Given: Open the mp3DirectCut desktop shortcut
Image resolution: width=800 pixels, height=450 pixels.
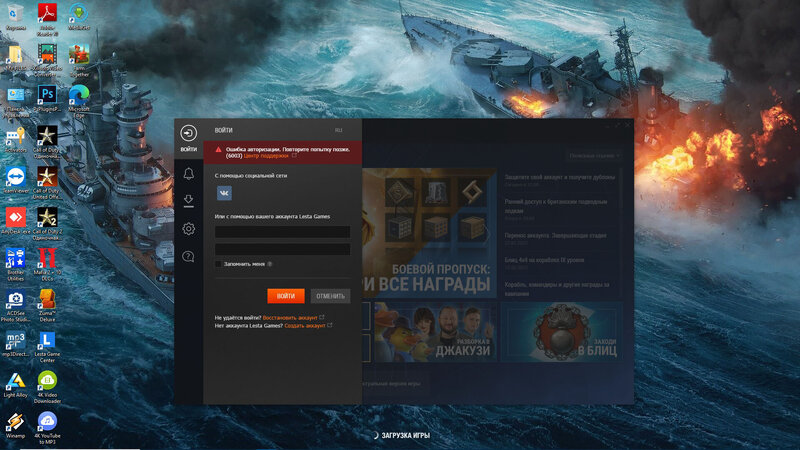Looking at the screenshot, I should [x=15, y=343].
